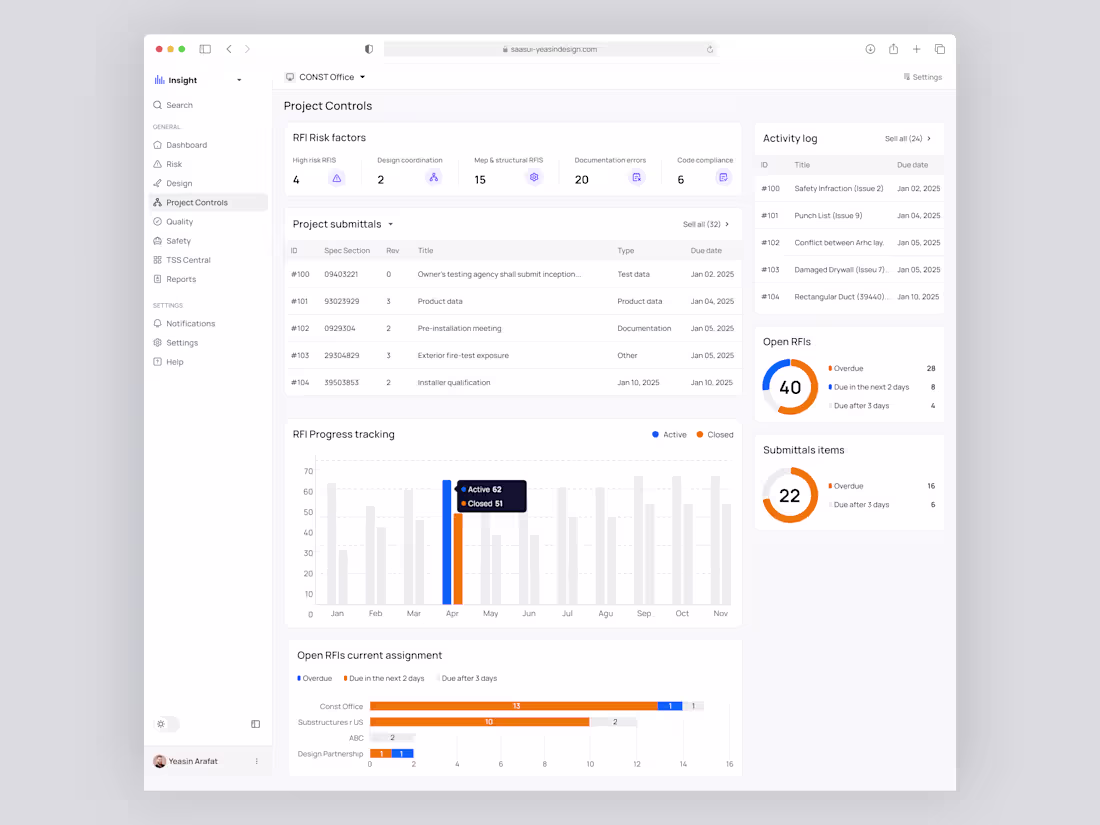Expand the Project submittals dropdown
The image size is (1100, 825).
(x=390, y=224)
